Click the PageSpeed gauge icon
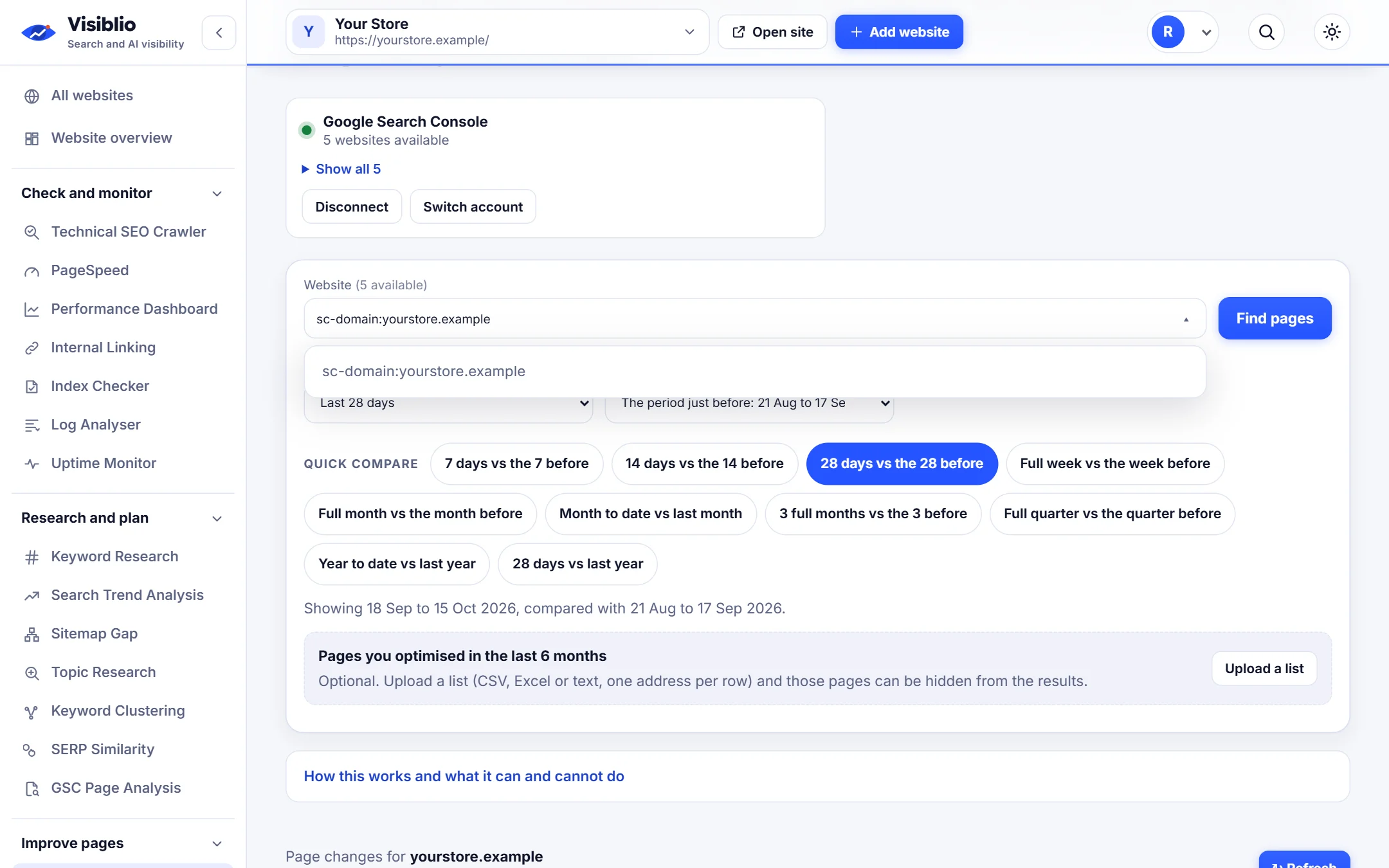Viewport: 1389px width, 868px height. [x=32, y=271]
